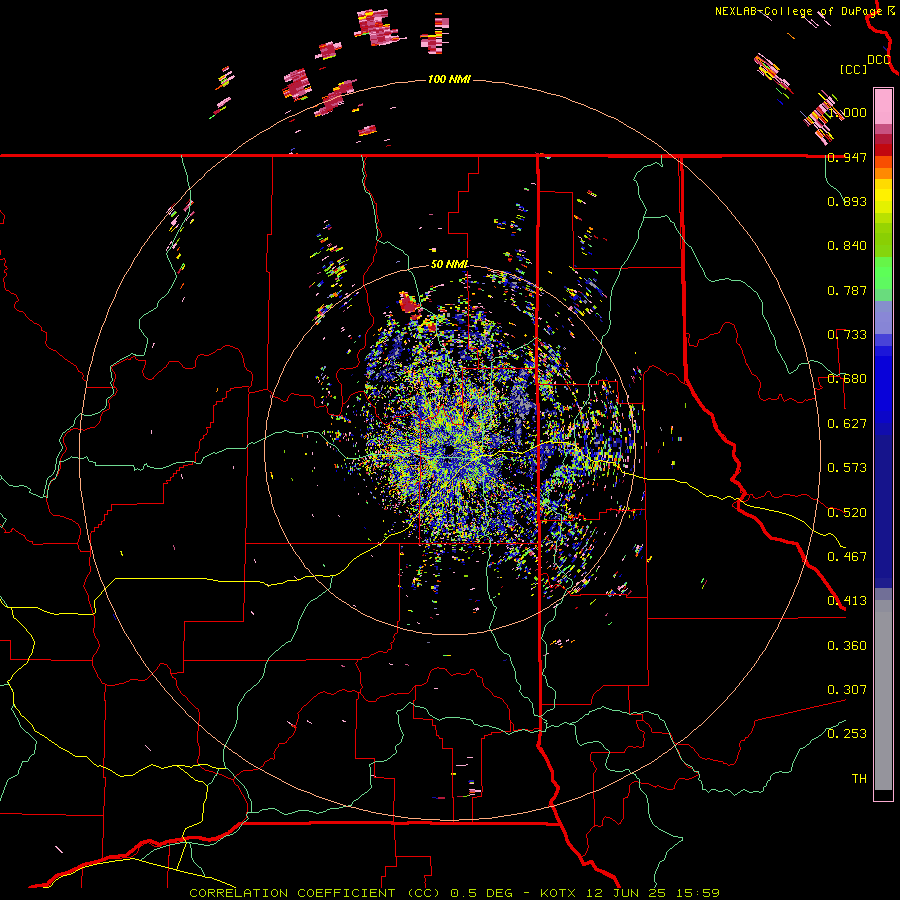Select the 0.840 scale label
This screenshot has width=900, height=900.
(847, 246)
